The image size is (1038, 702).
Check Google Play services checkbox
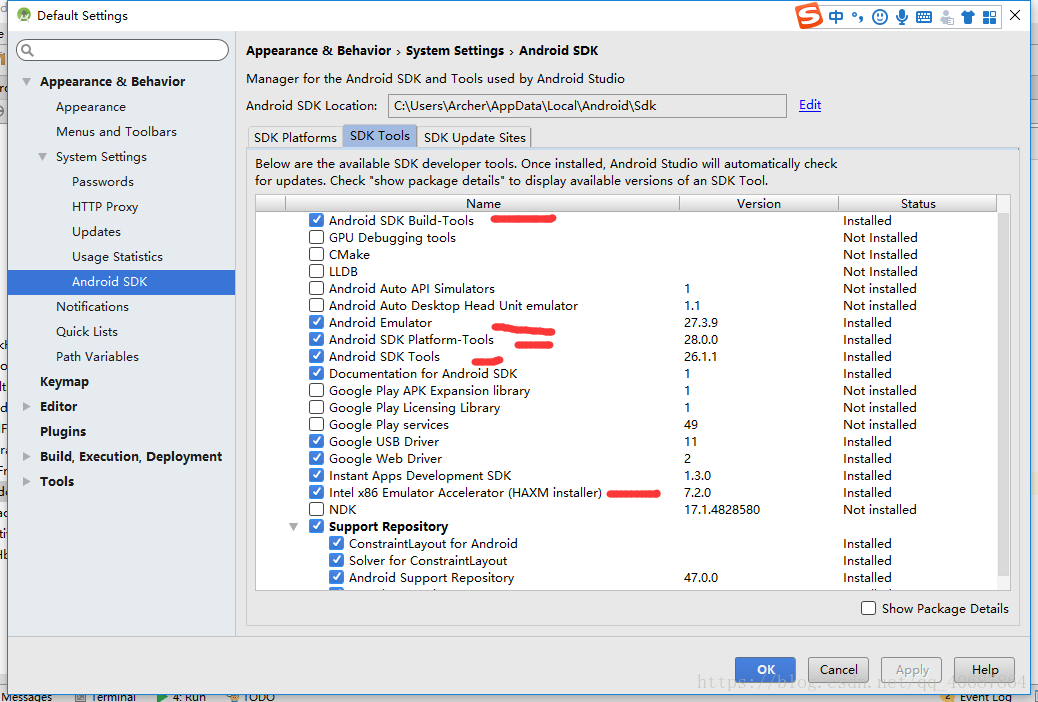pos(316,424)
